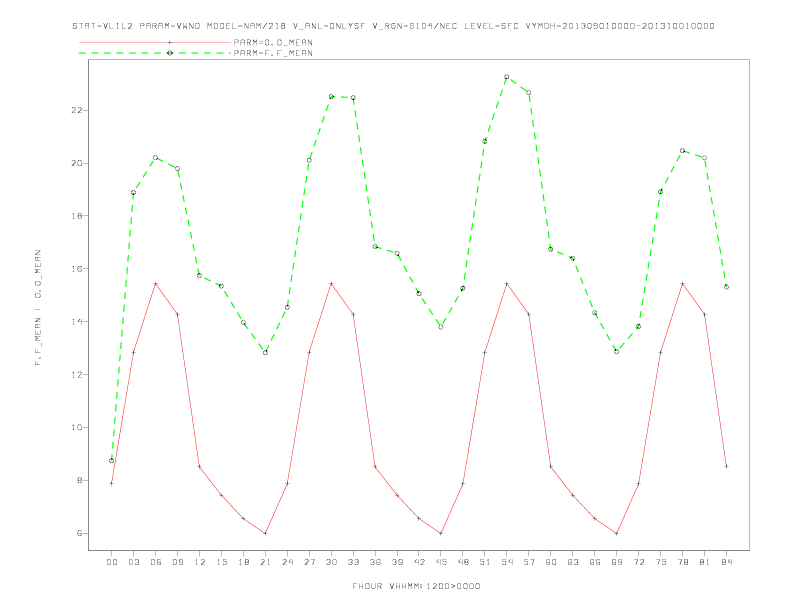Click x-axis tick label 27
The height and width of the screenshot is (612, 792).
pyautogui.click(x=309, y=562)
